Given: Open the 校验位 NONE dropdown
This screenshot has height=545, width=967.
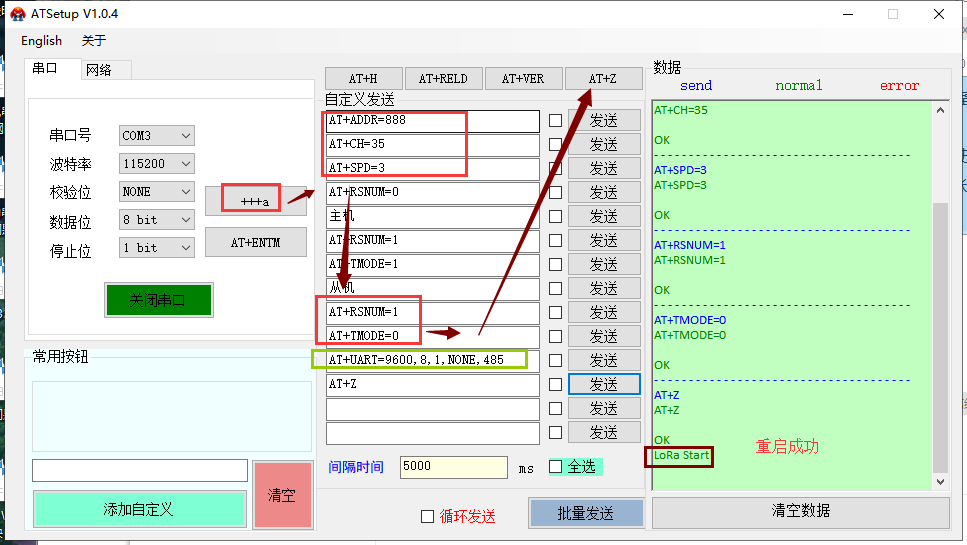Looking at the screenshot, I should [x=157, y=191].
